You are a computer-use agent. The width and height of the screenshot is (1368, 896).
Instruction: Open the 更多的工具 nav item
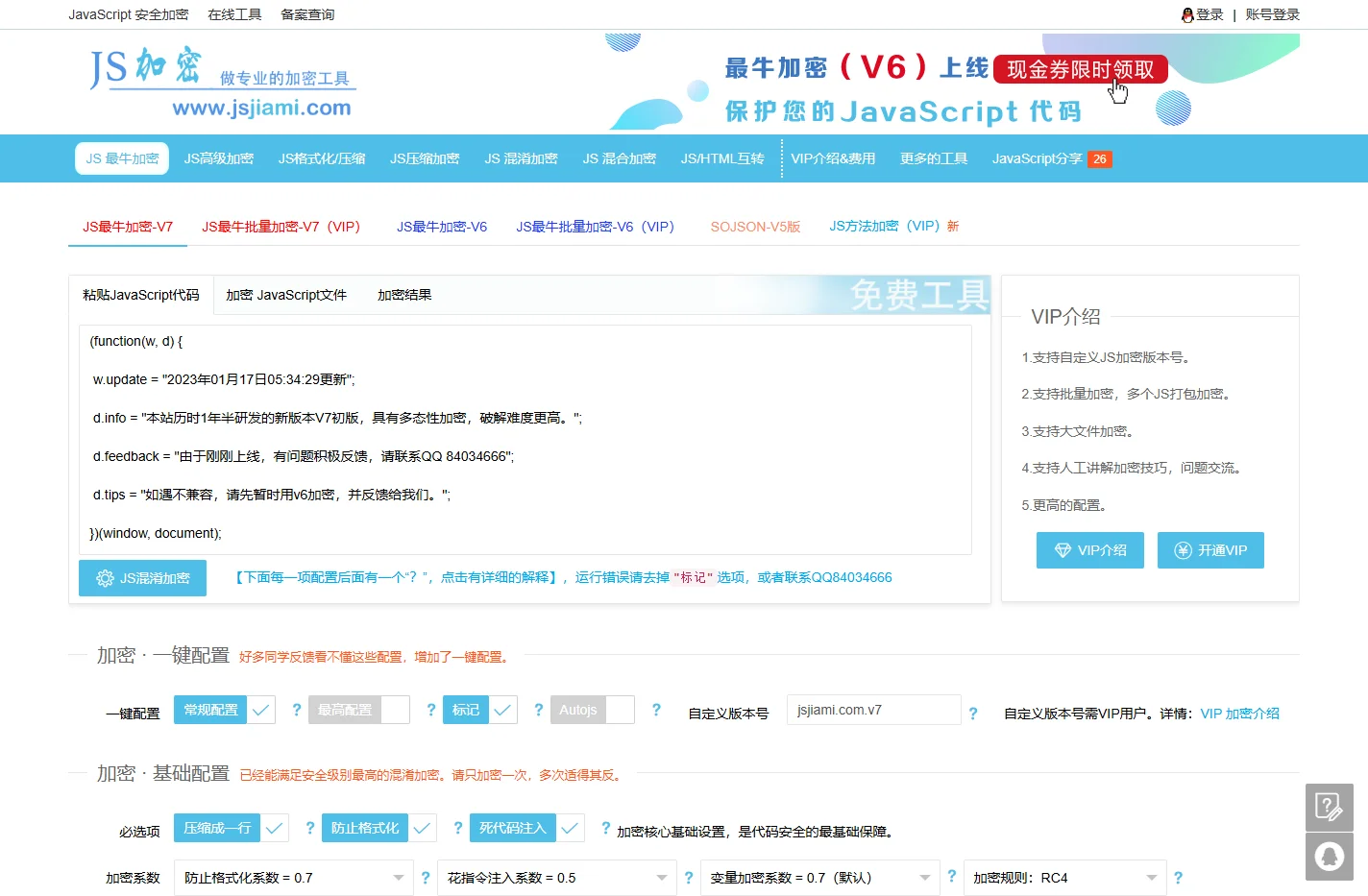[934, 158]
